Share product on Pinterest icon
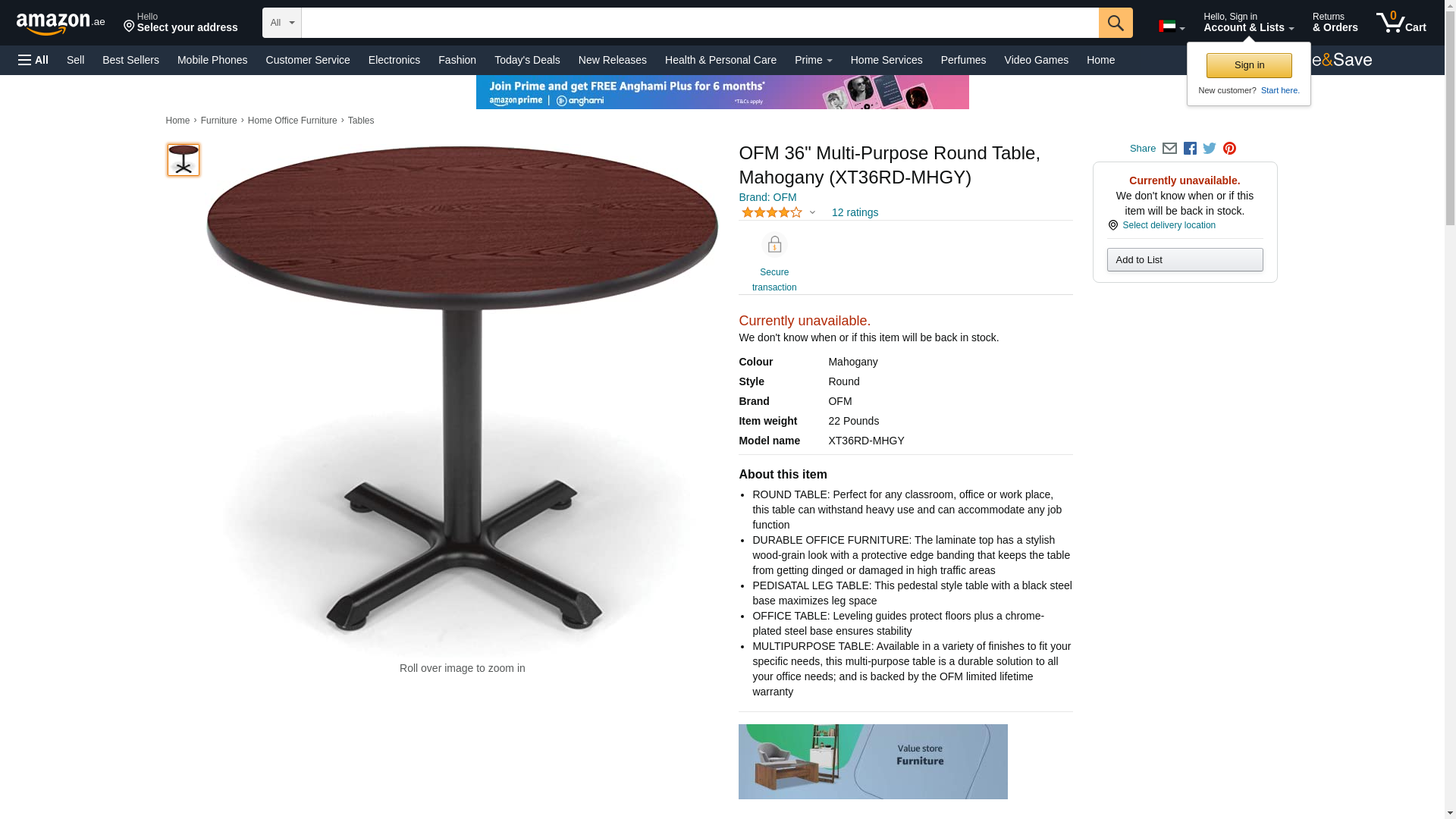 click(x=1229, y=149)
